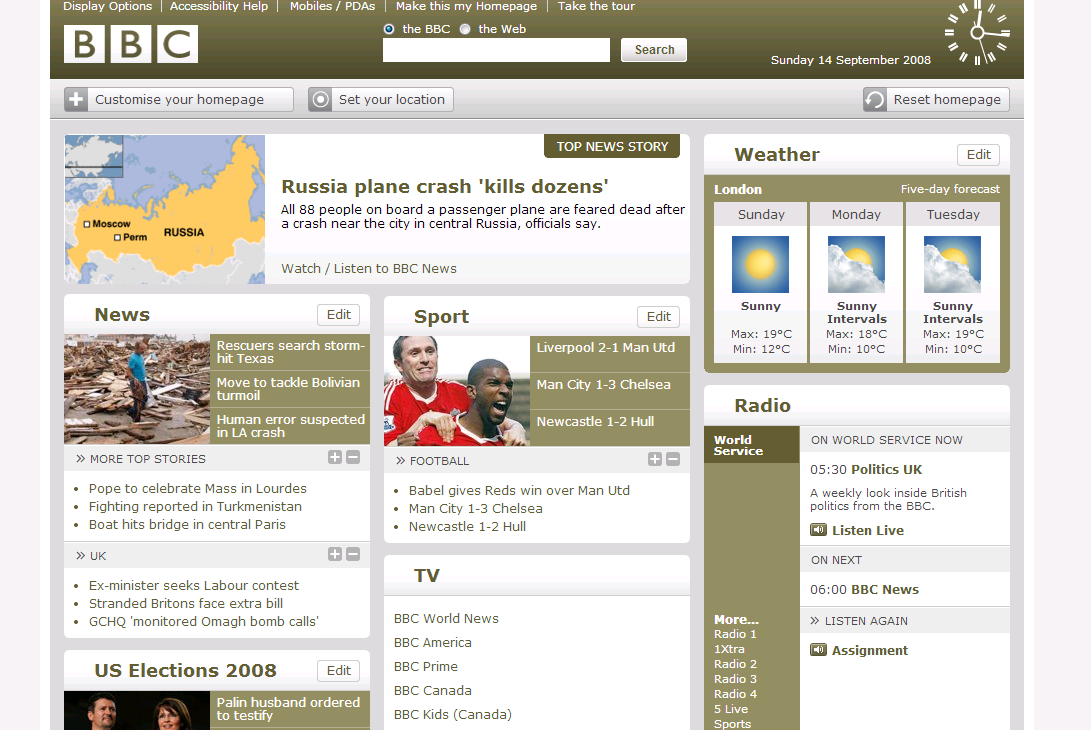Click Set your location button
This screenshot has height=730, width=1091.
click(x=381, y=100)
